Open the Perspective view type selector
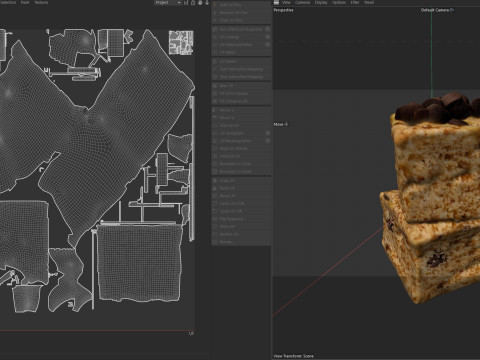 [x=283, y=10]
